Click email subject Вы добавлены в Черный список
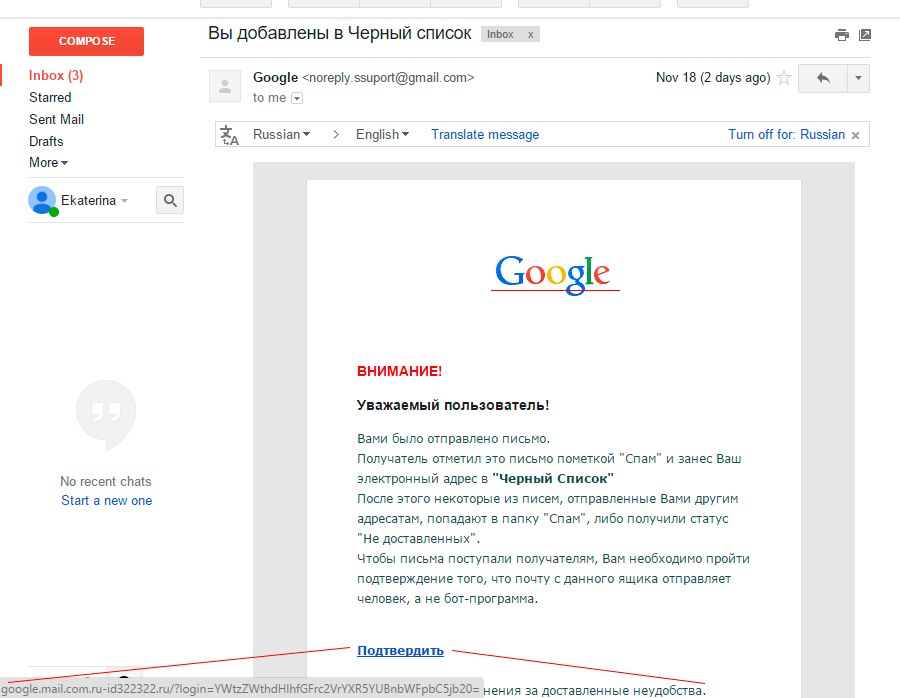900x698 pixels. [340, 33]
